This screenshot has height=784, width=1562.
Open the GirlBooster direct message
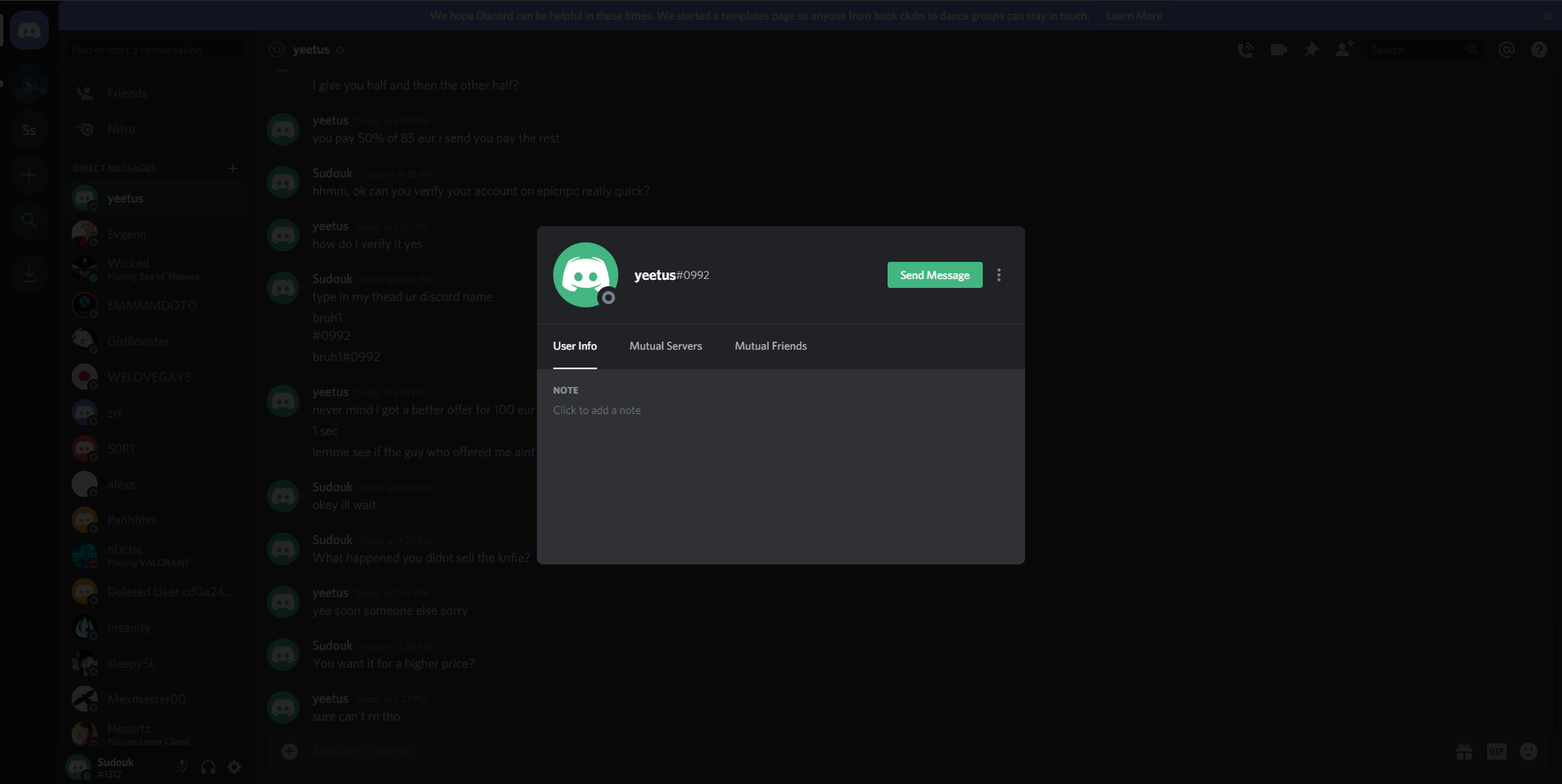(x=156, y=342)
